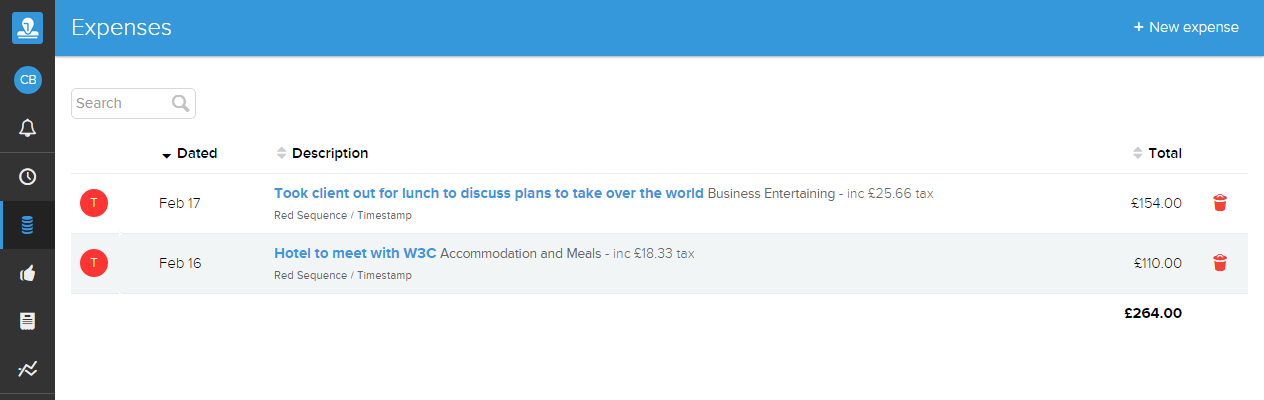
Task: Open the reports chart icon
Action: (x=27, y=369)
